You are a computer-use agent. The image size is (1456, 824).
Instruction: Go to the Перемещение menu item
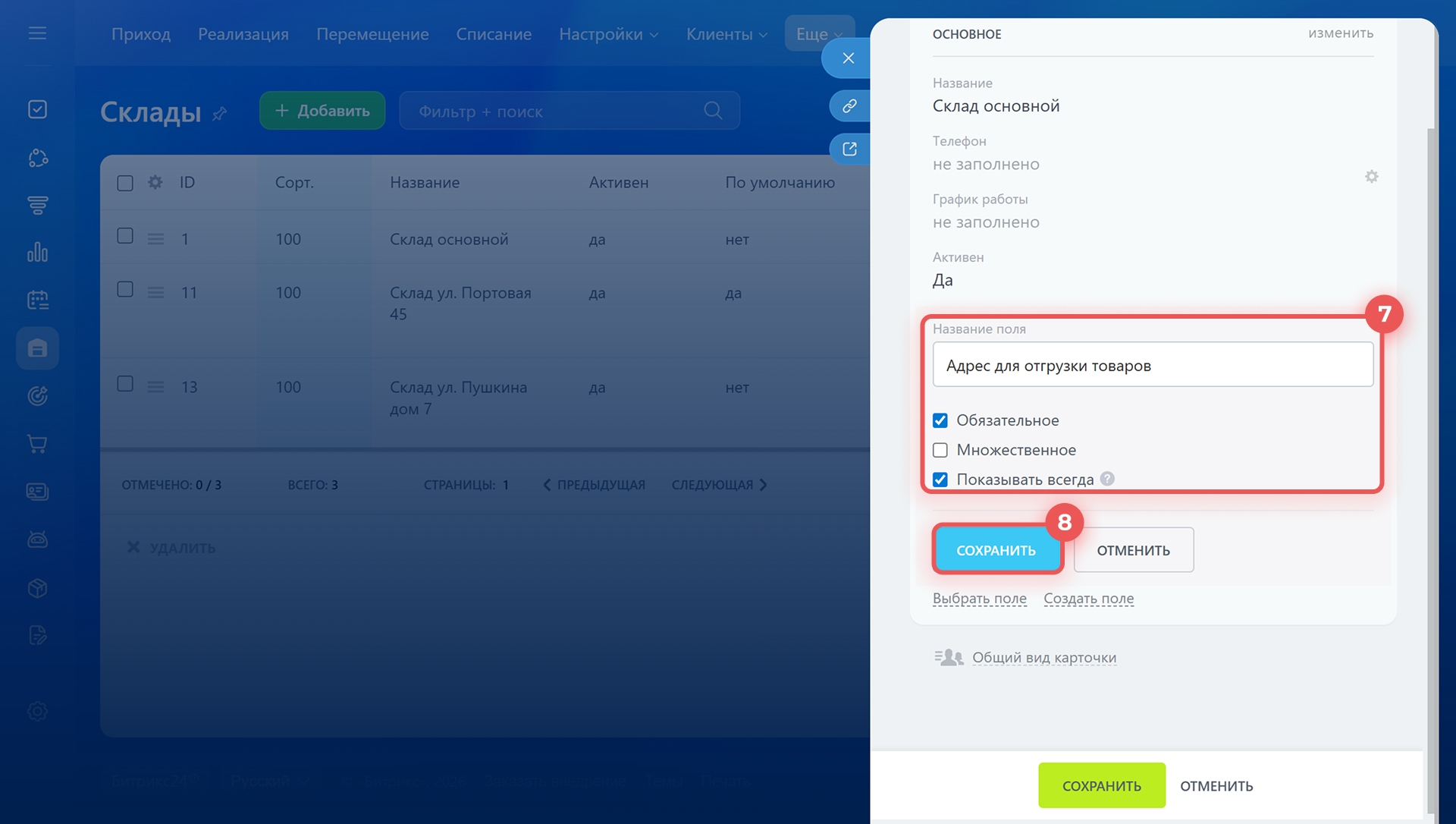point(372,34)
